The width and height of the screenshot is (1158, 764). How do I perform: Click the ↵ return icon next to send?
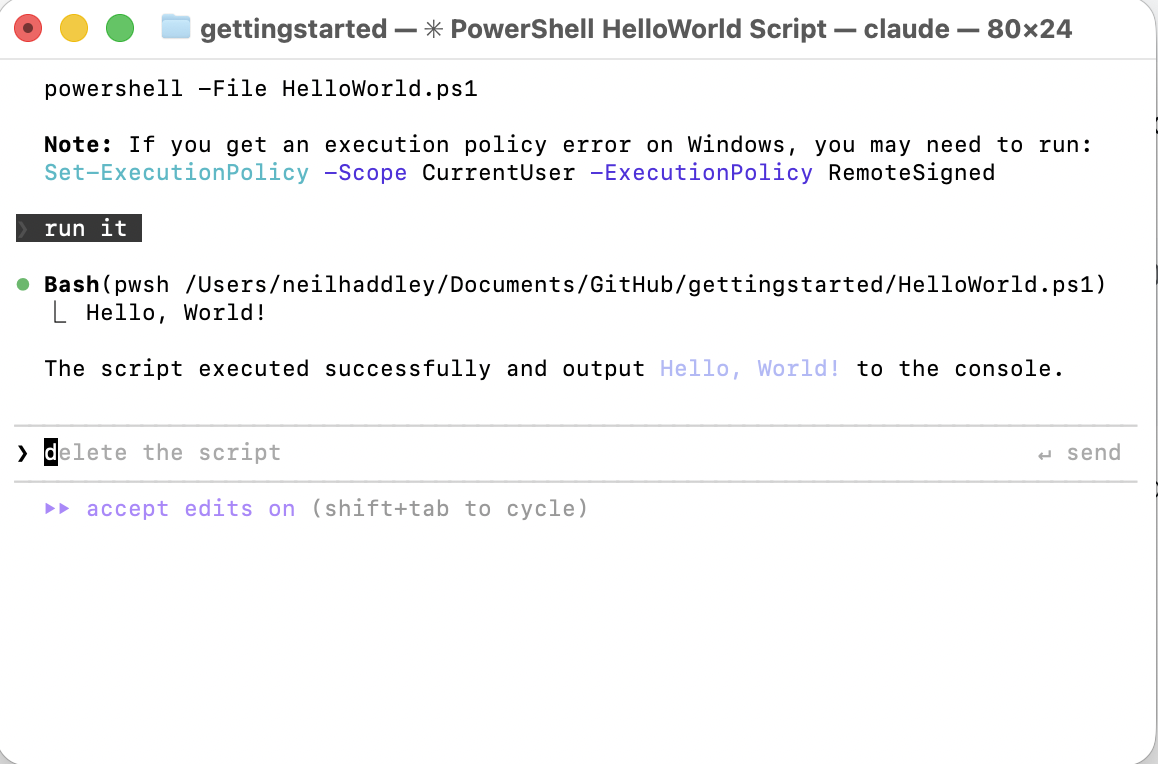tap(1044, 453)
